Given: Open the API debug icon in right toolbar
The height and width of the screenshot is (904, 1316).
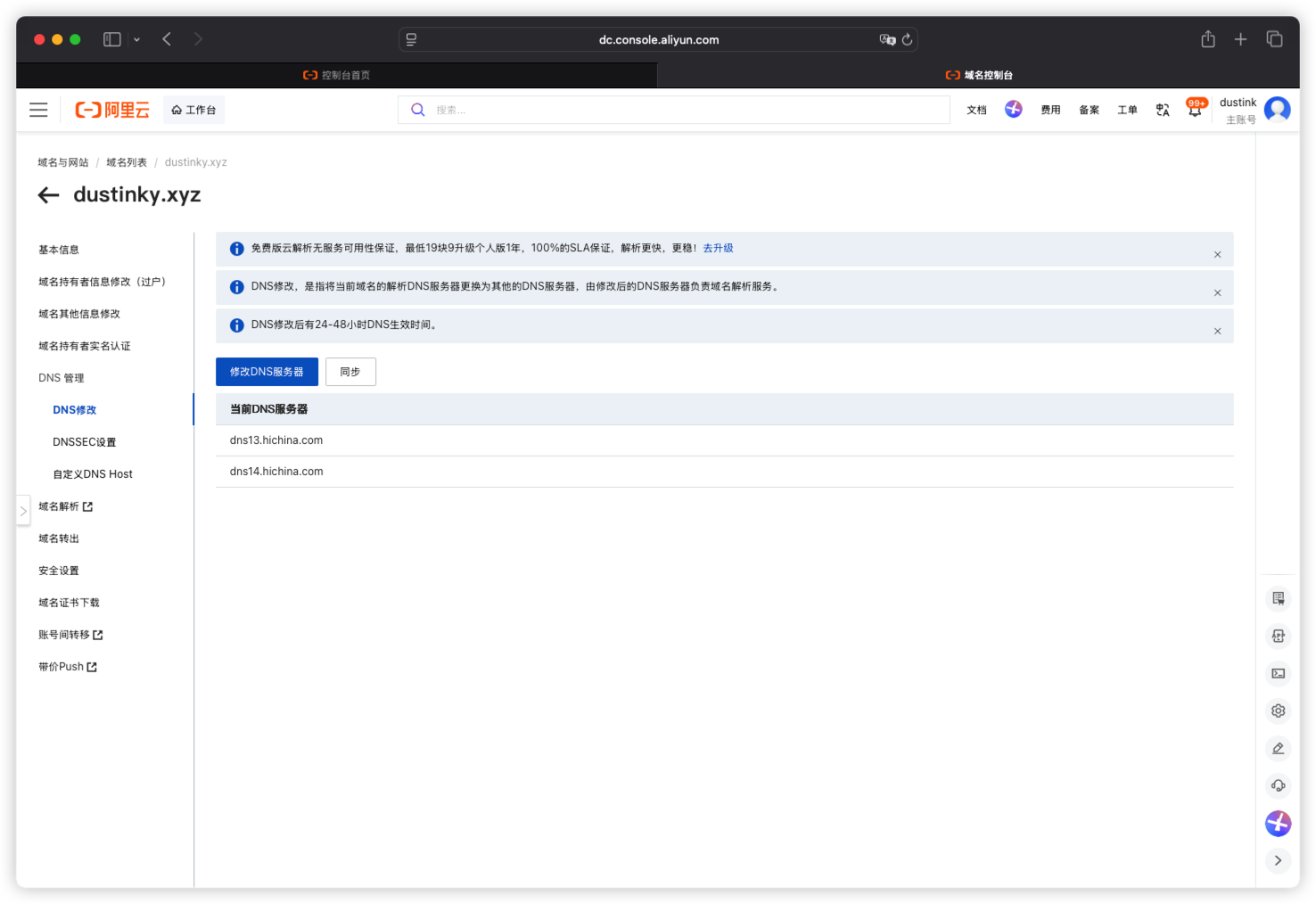Looking at the screenshot, I should (1279, 636).
